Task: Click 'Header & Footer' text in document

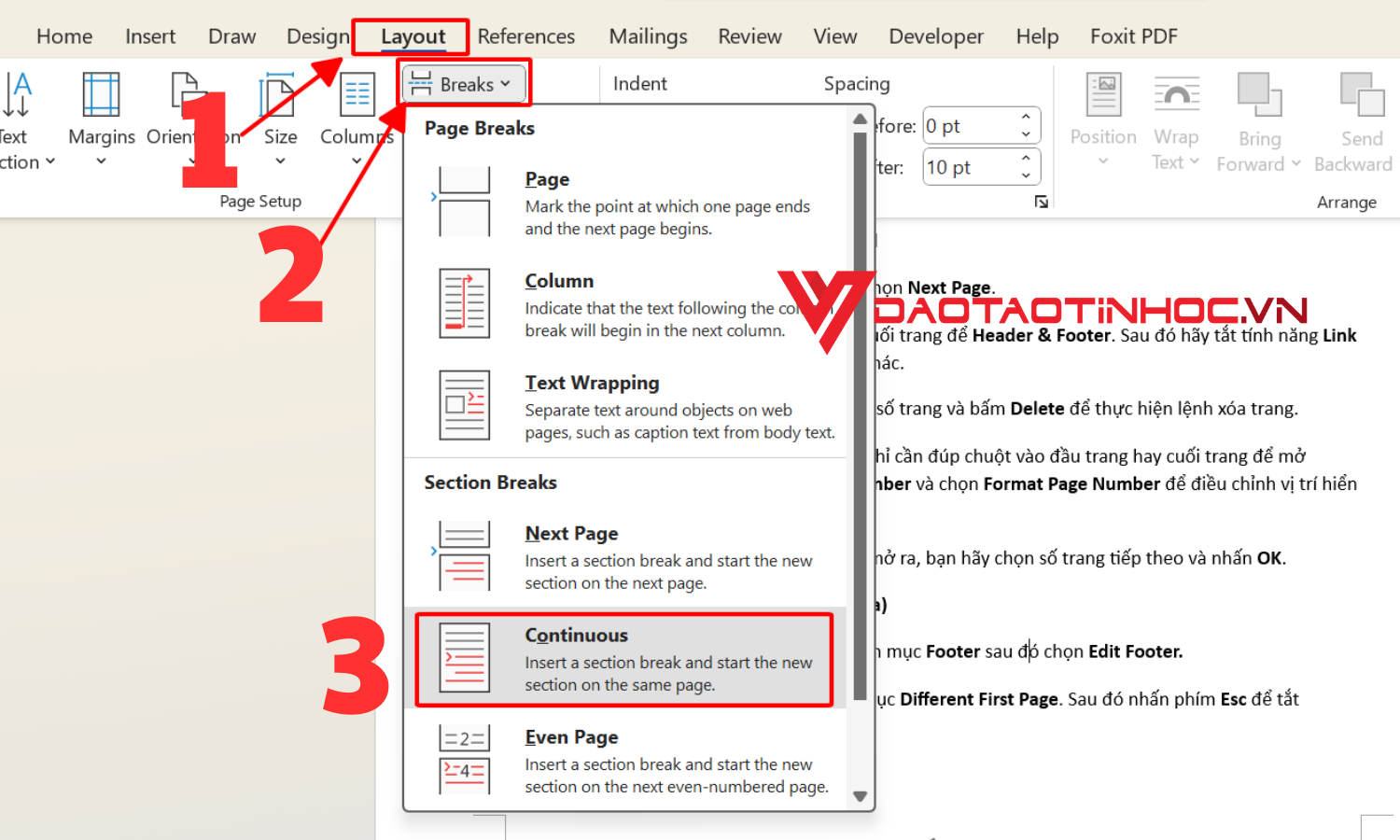Action: 1041,335
